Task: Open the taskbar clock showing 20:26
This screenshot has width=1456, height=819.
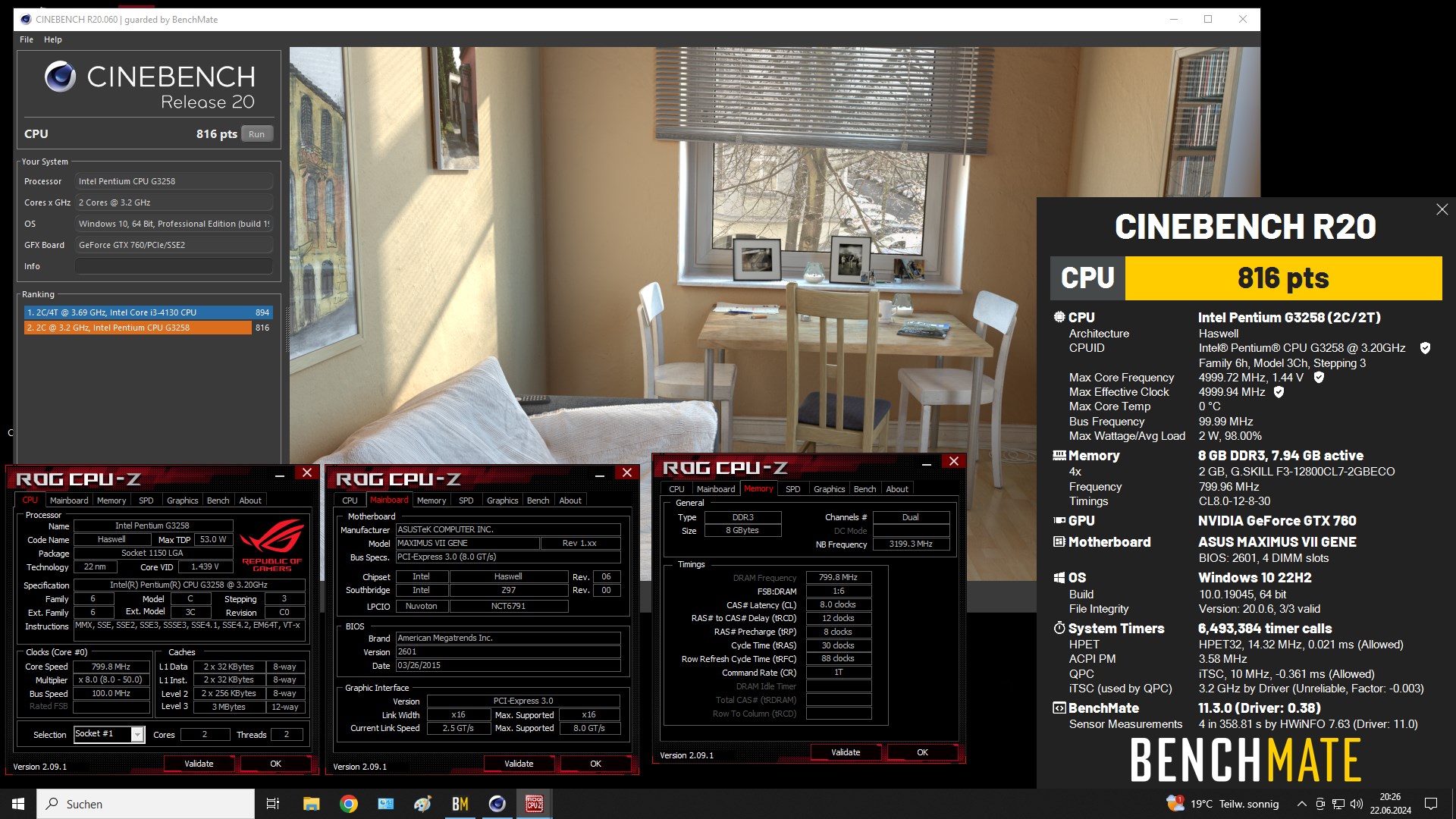Action: tap(1390, 804)
